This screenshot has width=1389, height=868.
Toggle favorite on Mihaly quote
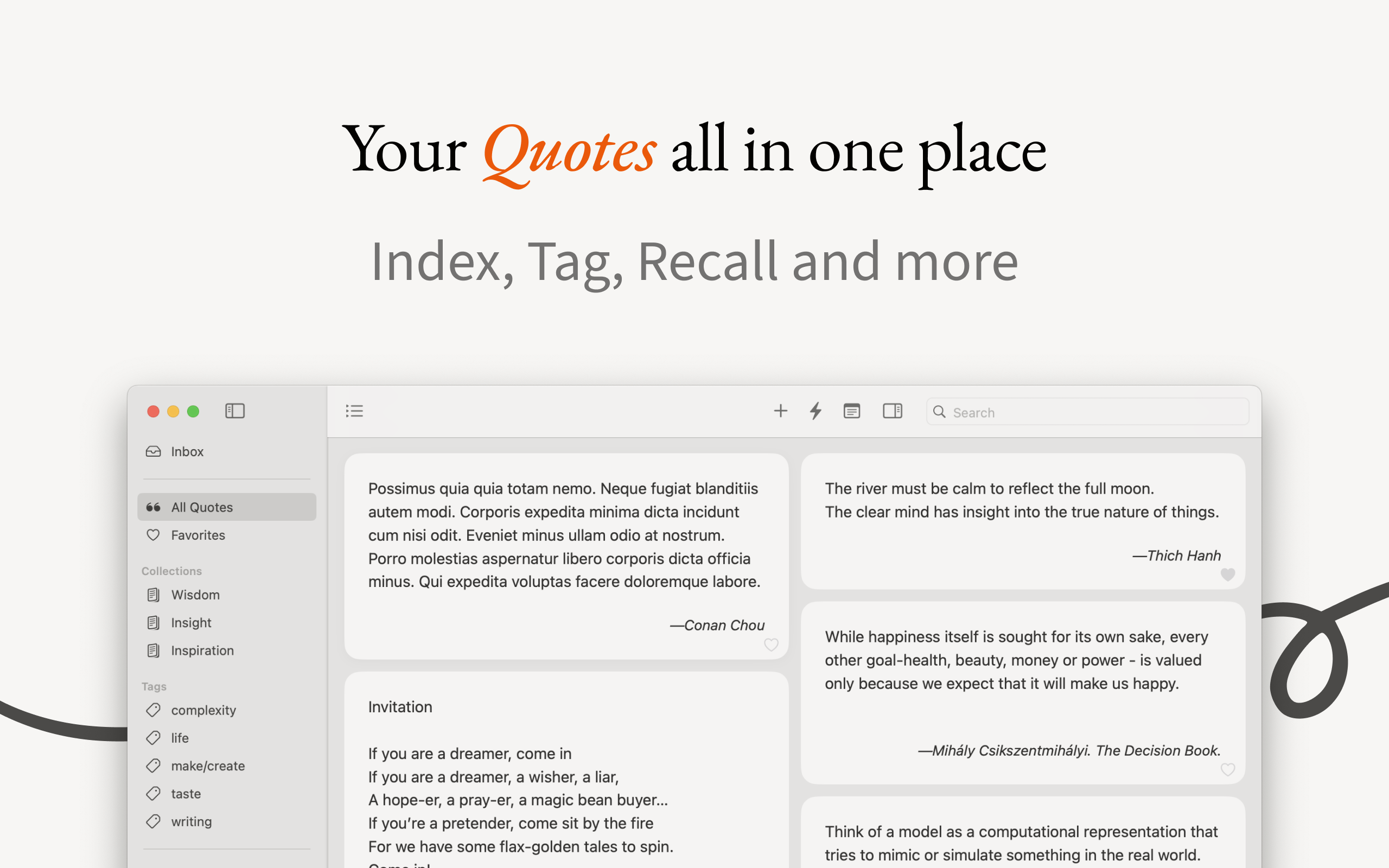point(1228,769)
